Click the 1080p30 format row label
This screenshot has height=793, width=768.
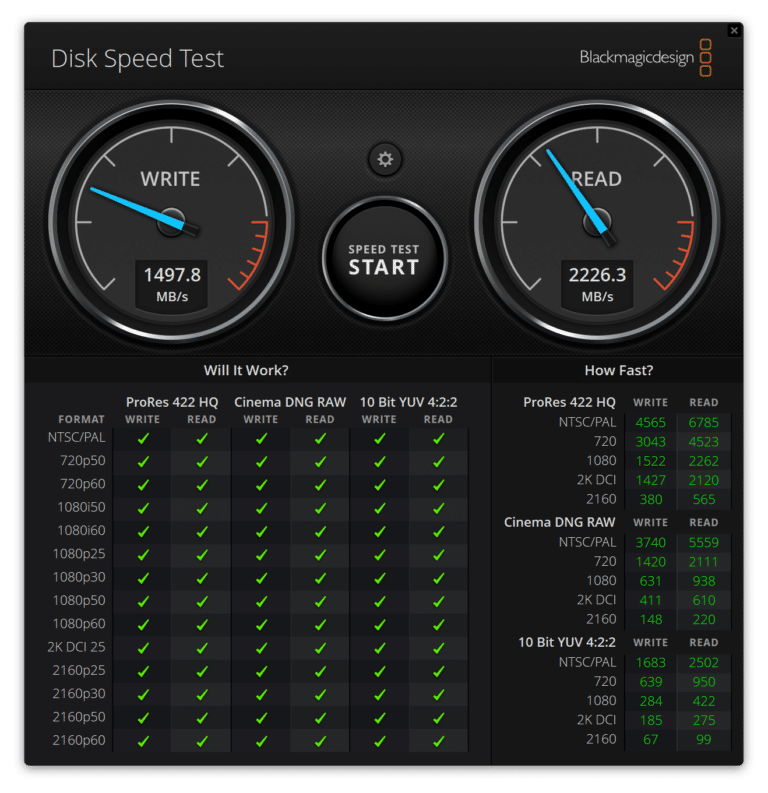(x=79, y=577)
